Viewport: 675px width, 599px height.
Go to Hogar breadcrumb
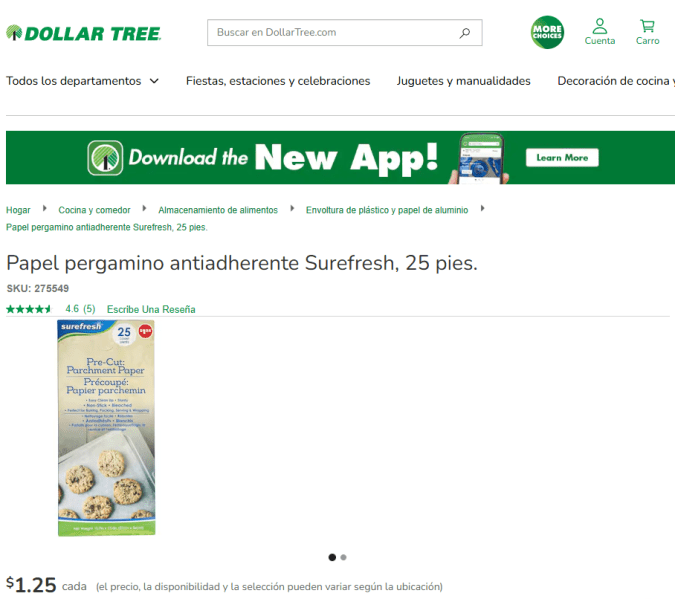(18, 210)
